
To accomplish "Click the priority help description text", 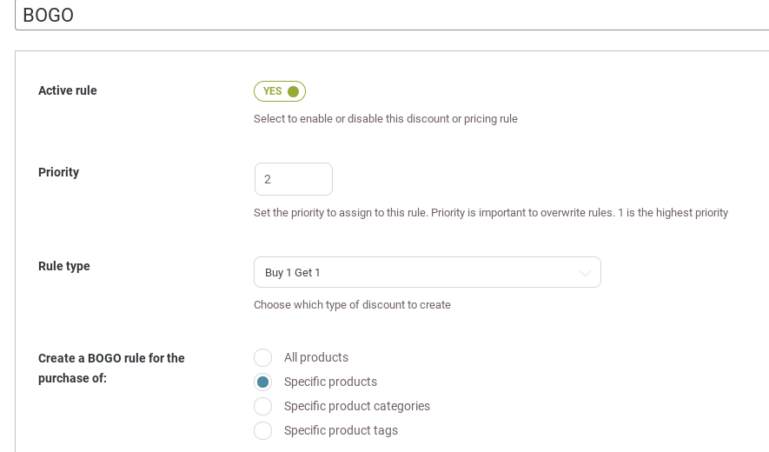I will coord(490,213).
